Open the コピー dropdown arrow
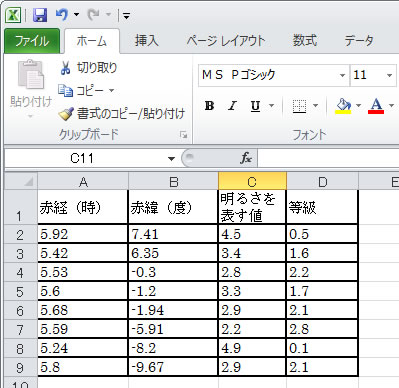The image size is (399, 388). [111, 90]
